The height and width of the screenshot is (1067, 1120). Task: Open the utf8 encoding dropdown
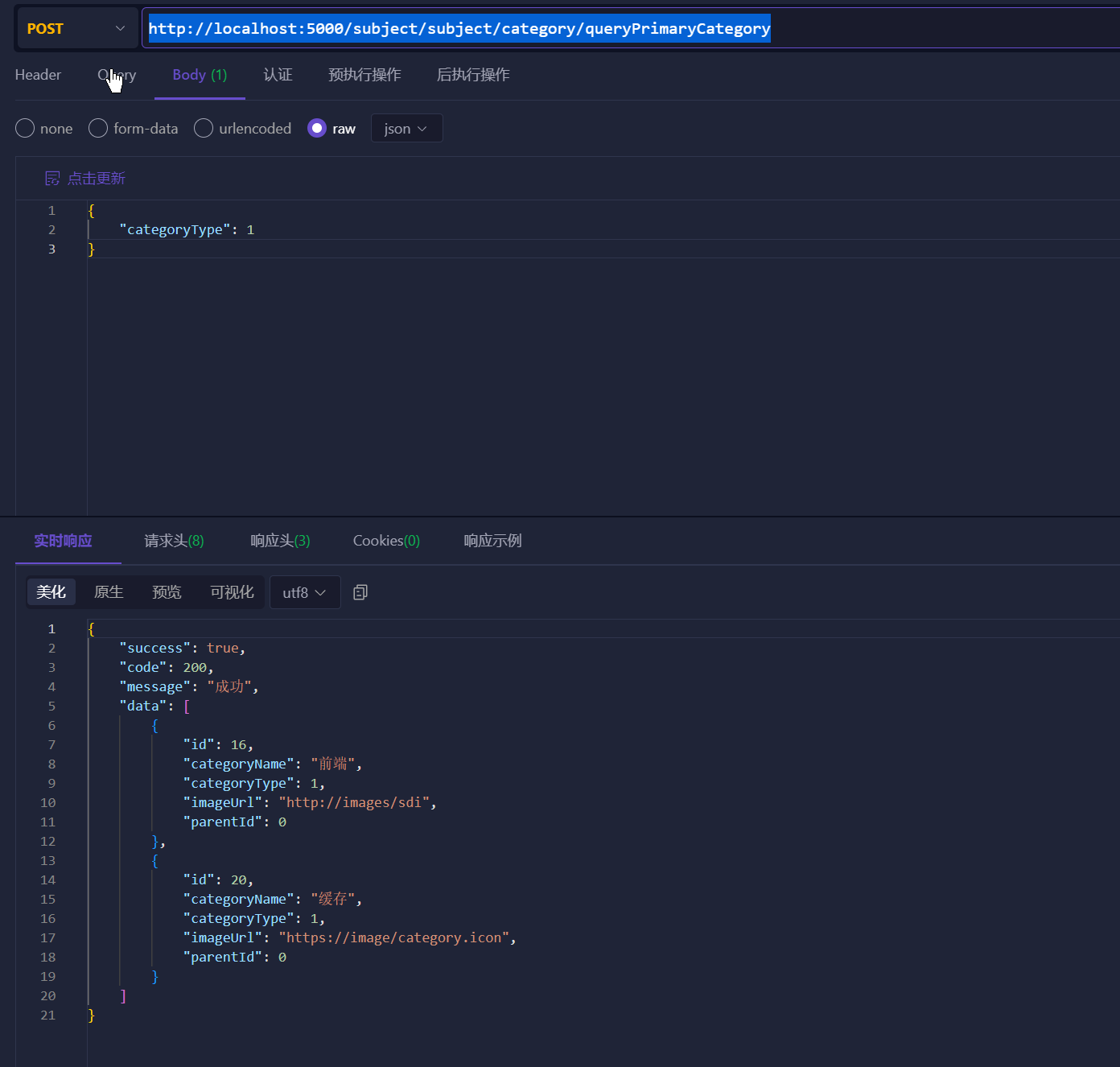[305, 592]
